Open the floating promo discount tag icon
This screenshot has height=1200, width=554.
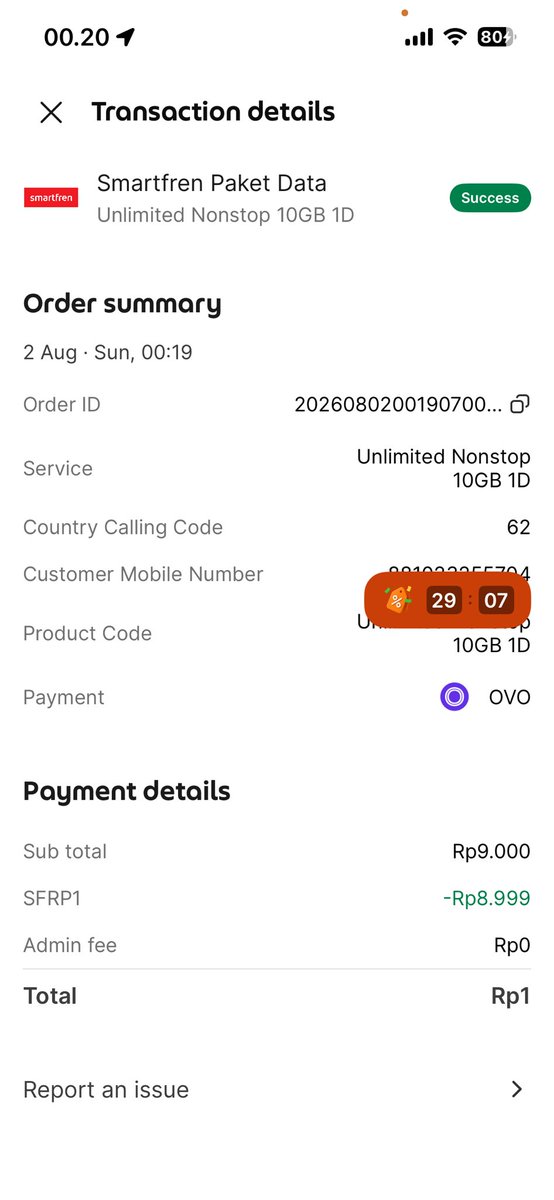398,600
